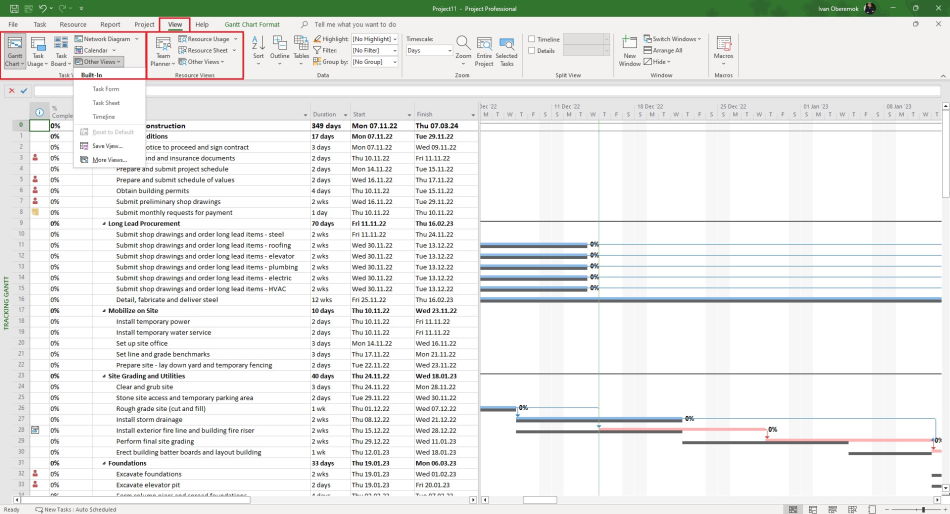Open the Highlight dropdown
The width and height of the screenshot is (950, 514).
(x=395, y=39)
